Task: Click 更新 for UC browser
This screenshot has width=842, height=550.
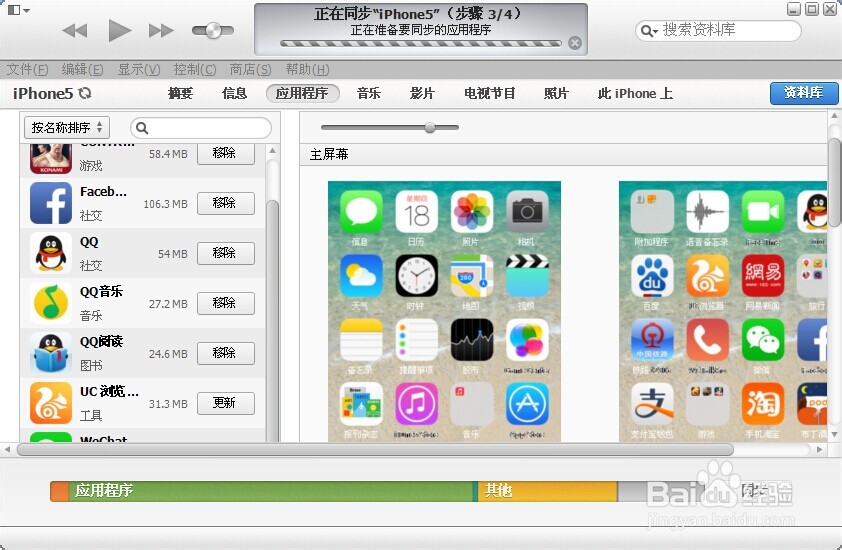Action: click(x=226, y=403)
